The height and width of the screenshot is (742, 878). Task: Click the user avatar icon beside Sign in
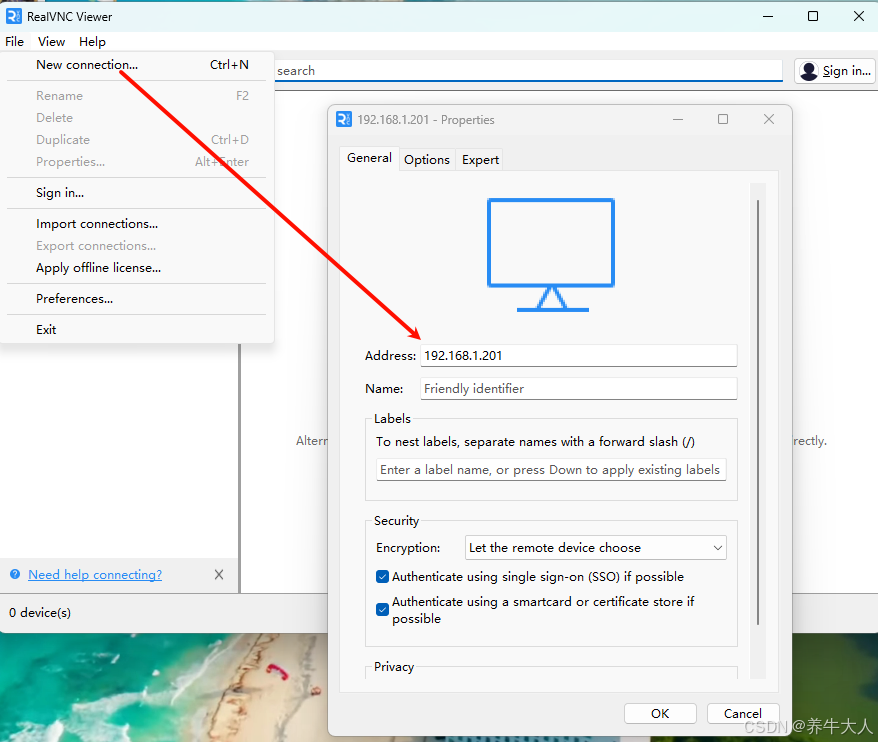tap(809, 71)
